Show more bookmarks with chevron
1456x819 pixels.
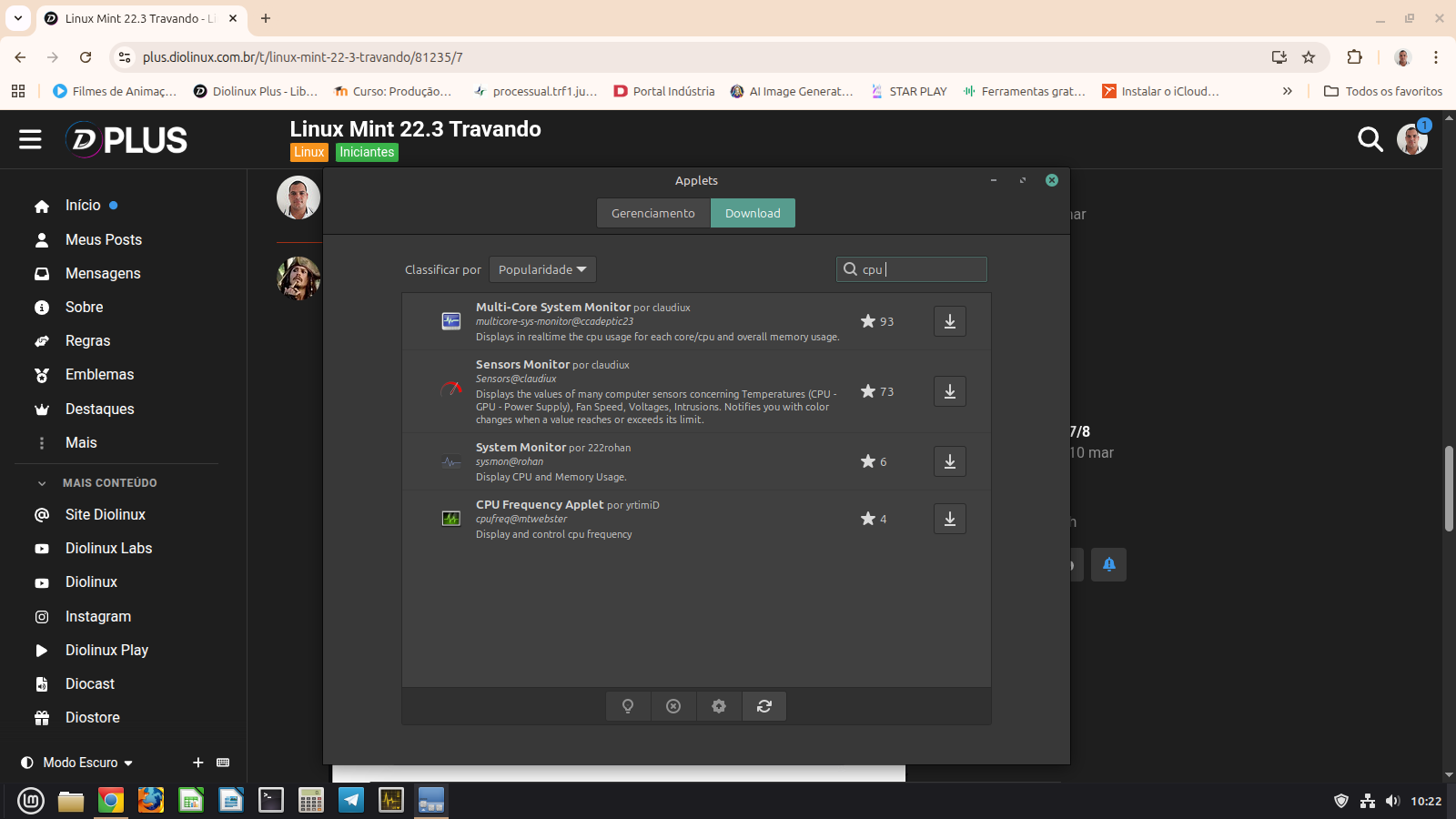tap(1287, 91)
